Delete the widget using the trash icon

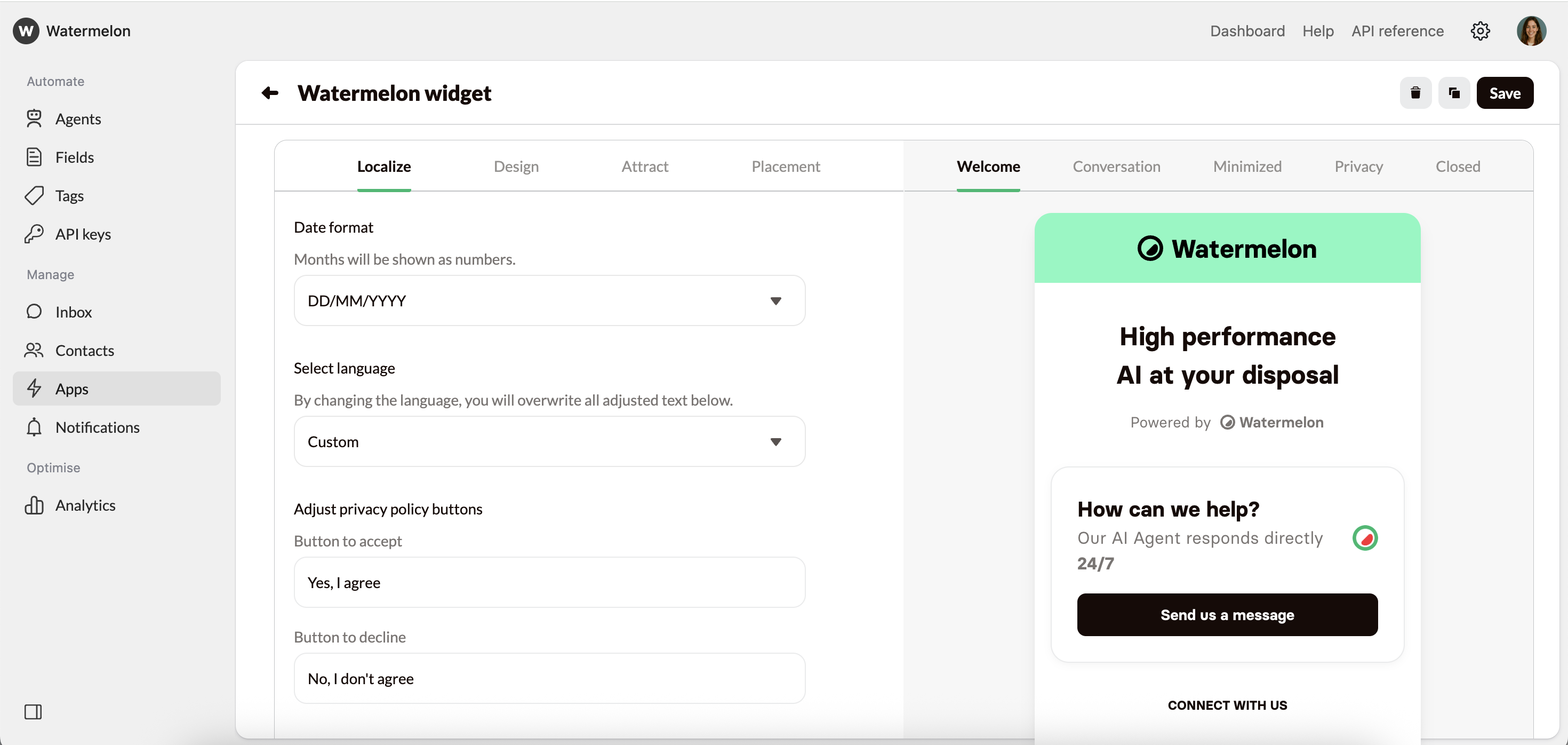click(1415, 93)
